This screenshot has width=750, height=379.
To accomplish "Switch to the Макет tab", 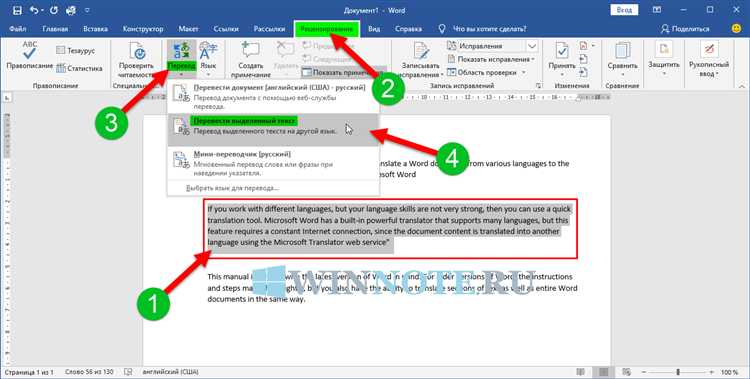I will [x=188, y=29].
